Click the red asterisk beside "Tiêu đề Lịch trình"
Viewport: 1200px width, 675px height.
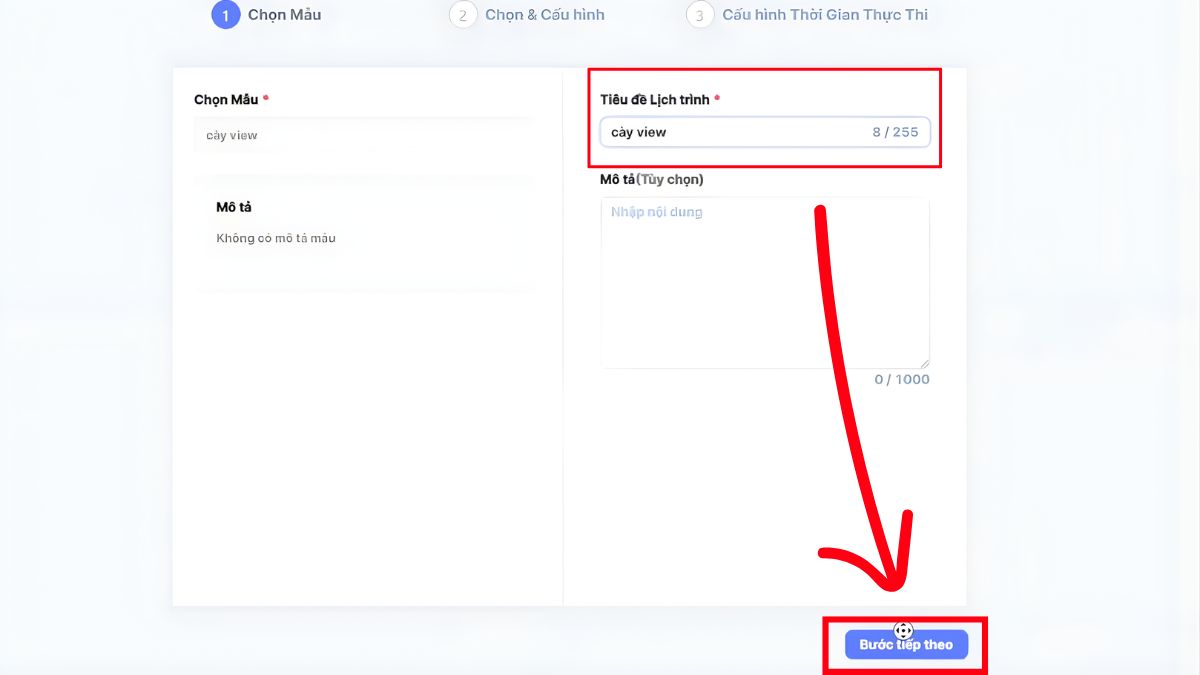pos(717,98)
